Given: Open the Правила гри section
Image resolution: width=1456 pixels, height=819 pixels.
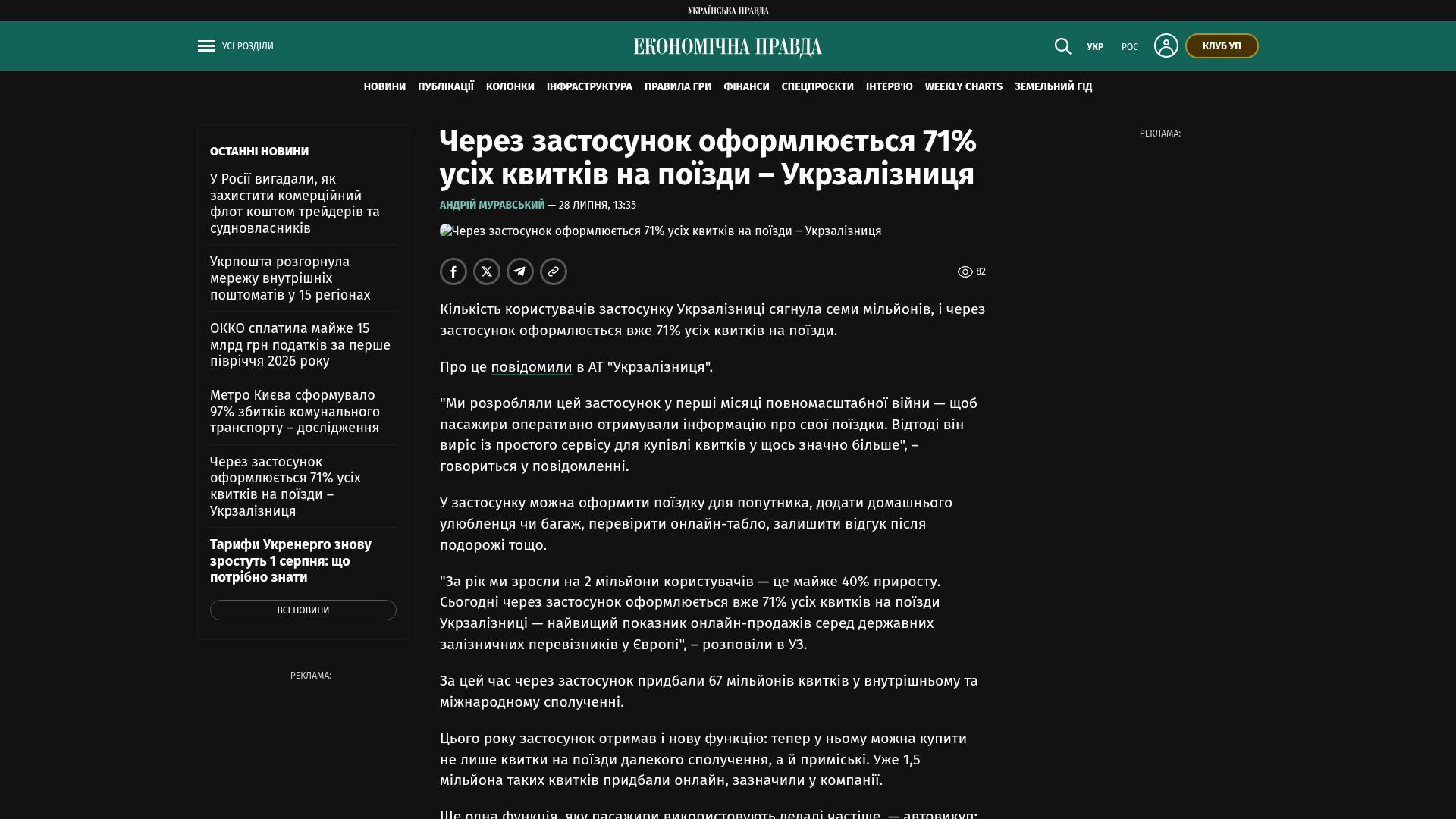Looking at the screenshot, I should (x=678, y=87).
